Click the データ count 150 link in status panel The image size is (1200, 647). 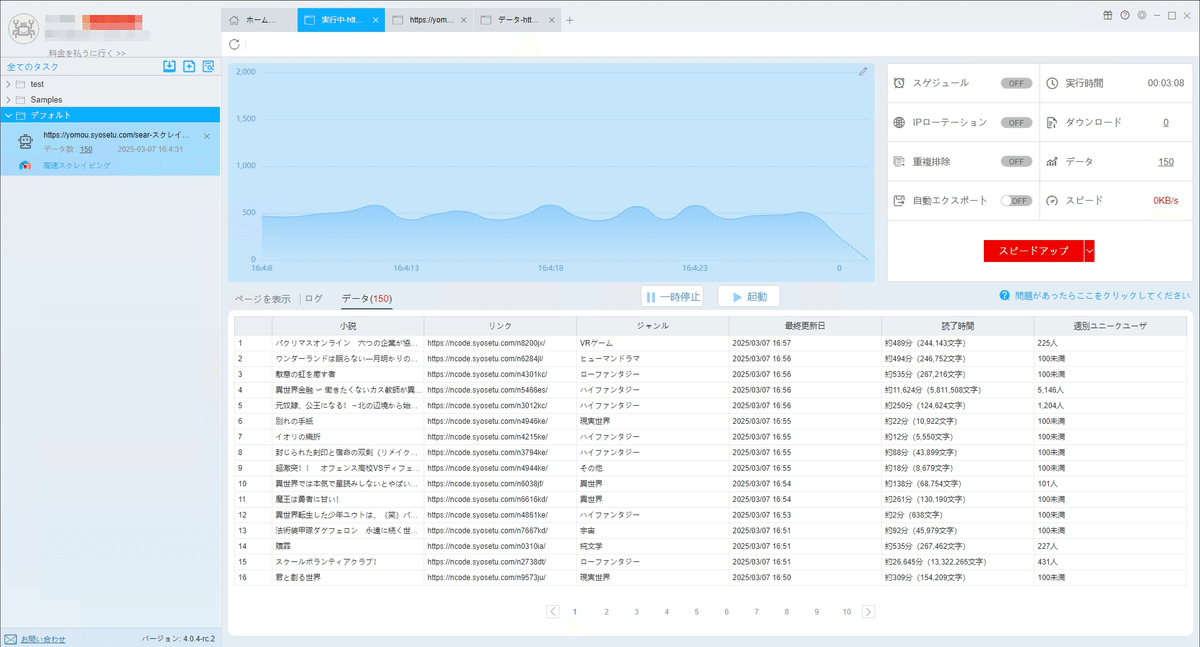click(x=1166, y=161)
